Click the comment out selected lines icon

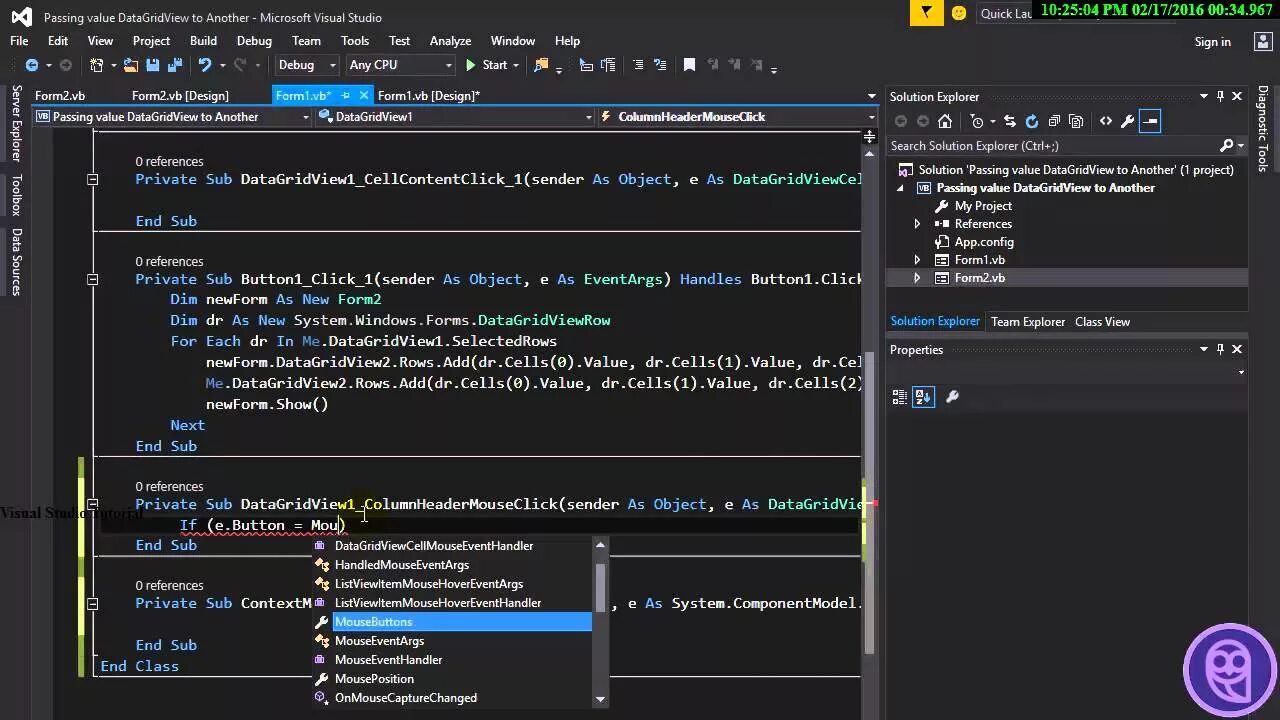coord(637,65)
